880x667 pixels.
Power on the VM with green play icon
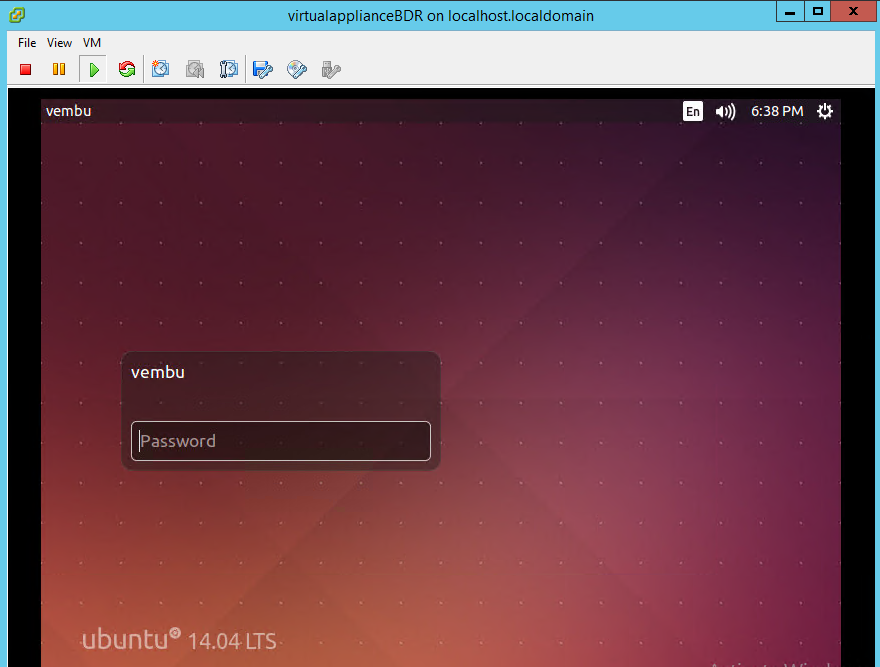pyautogui.click(x=94, y=70)
